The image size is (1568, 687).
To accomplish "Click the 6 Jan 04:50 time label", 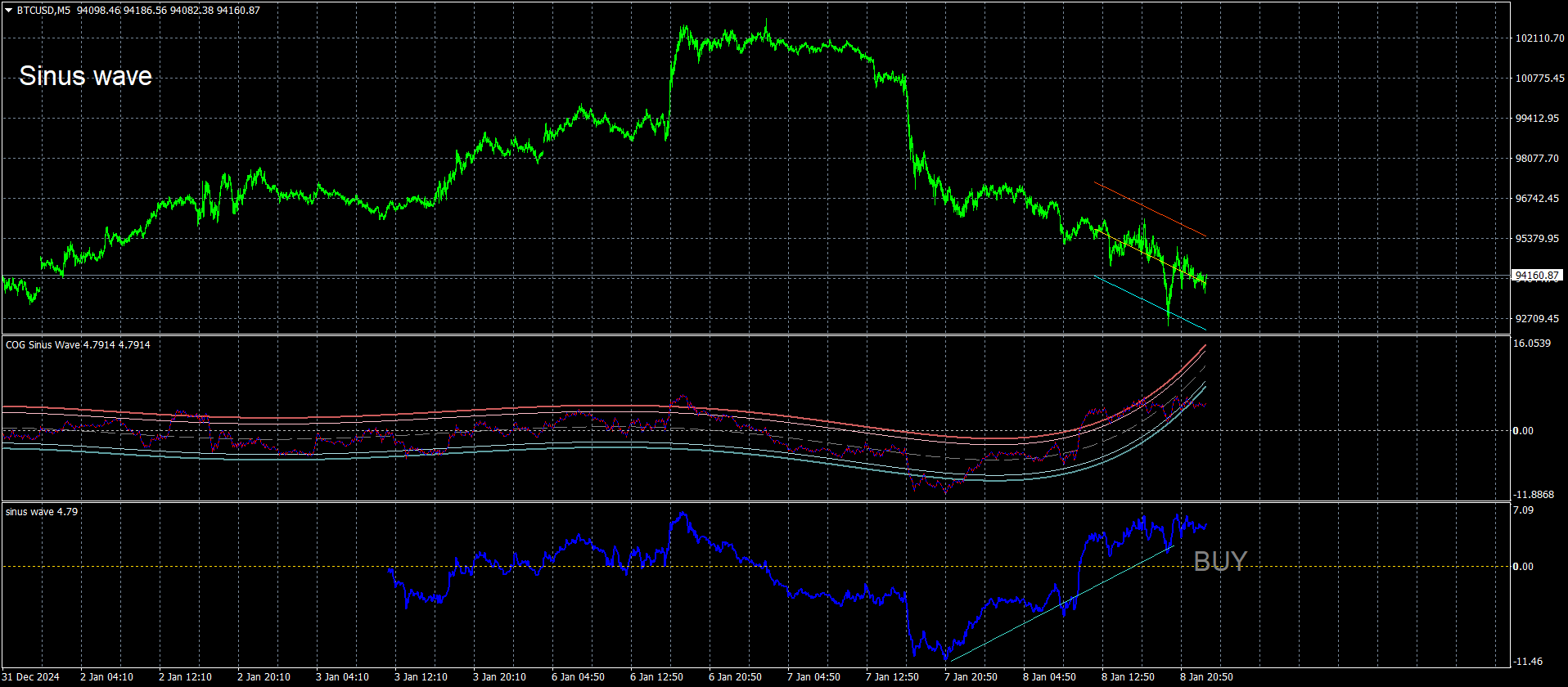I will (579, 677).
